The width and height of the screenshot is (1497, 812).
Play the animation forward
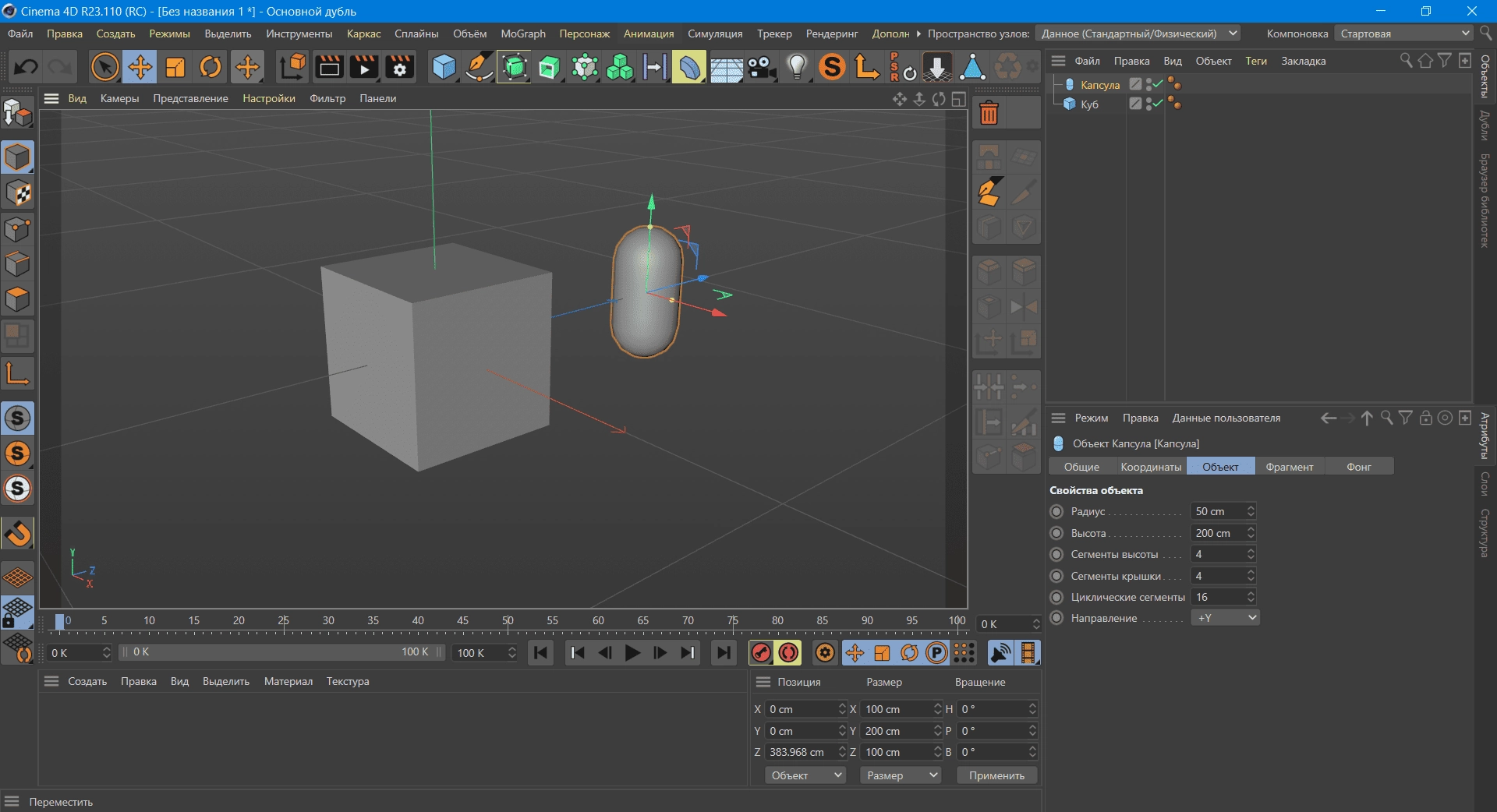[632, 653]
